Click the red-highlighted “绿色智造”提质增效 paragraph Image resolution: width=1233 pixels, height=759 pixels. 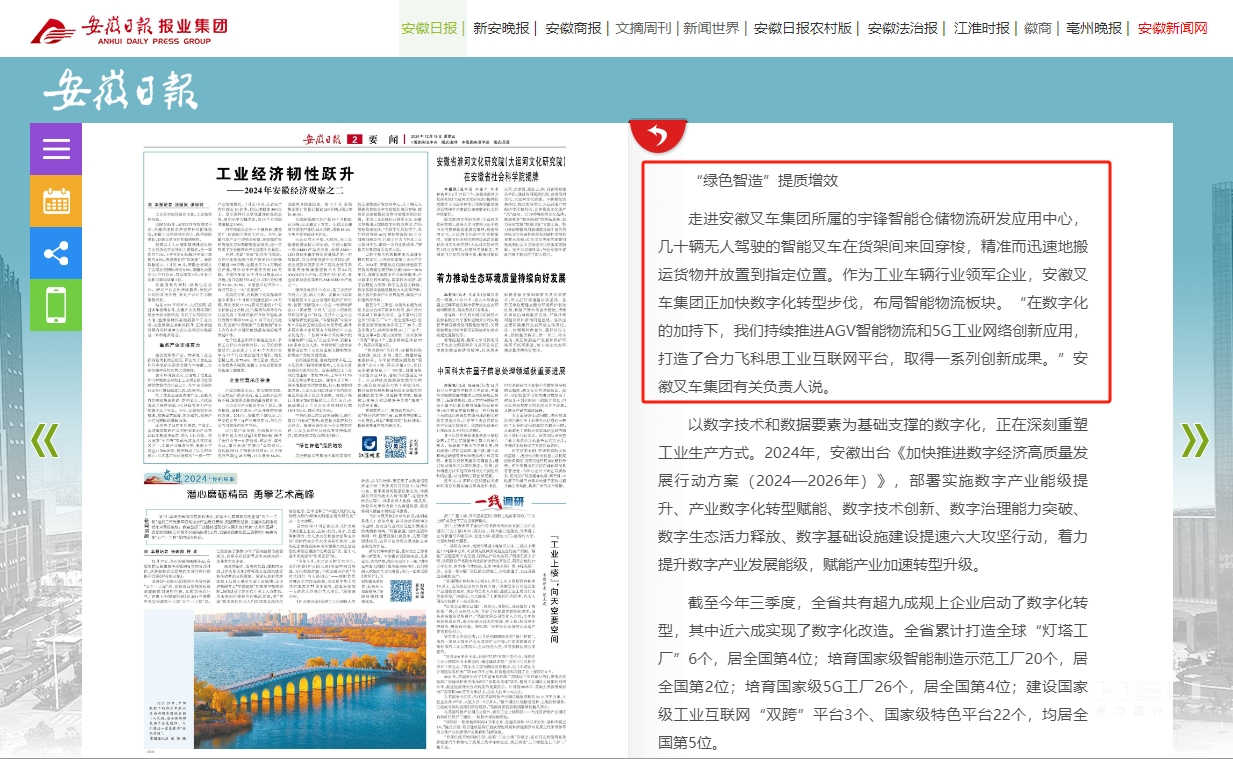click(x=875, y=282)
